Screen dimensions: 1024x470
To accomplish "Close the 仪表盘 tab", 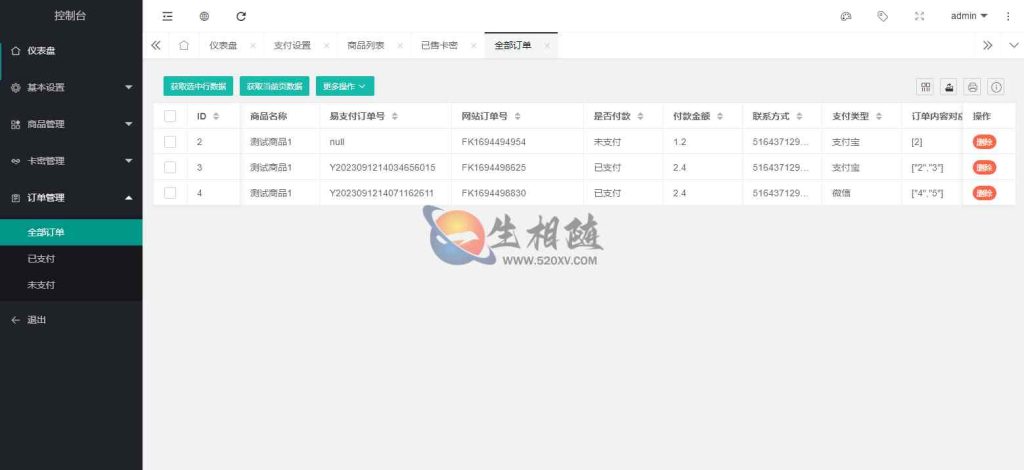I will coord(253,46).
